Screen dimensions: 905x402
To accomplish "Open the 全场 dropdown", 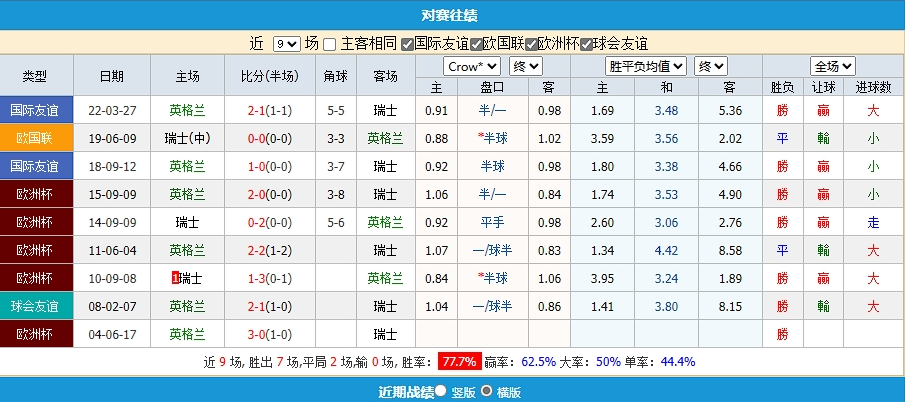I will point(833,66).
